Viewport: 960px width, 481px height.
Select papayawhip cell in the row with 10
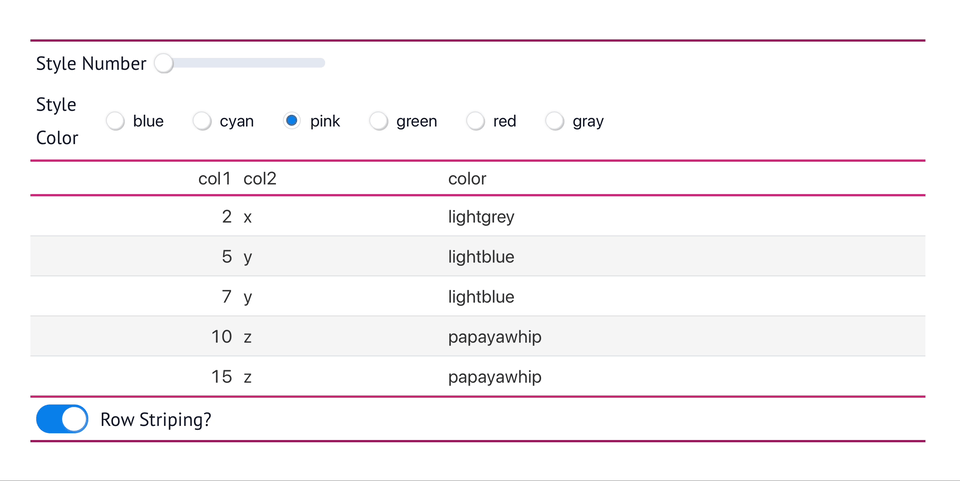point(494,337)
